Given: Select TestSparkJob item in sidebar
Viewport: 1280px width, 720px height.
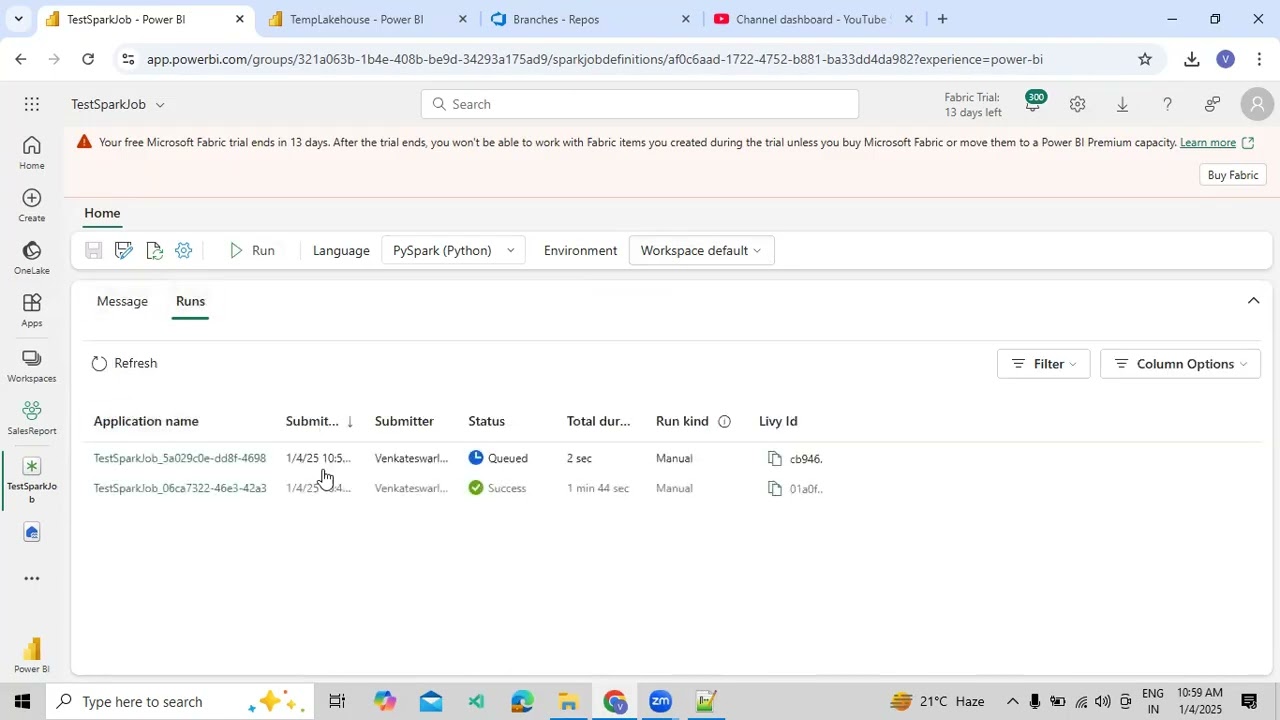Looking at the screenshot, I should [32, 481].
